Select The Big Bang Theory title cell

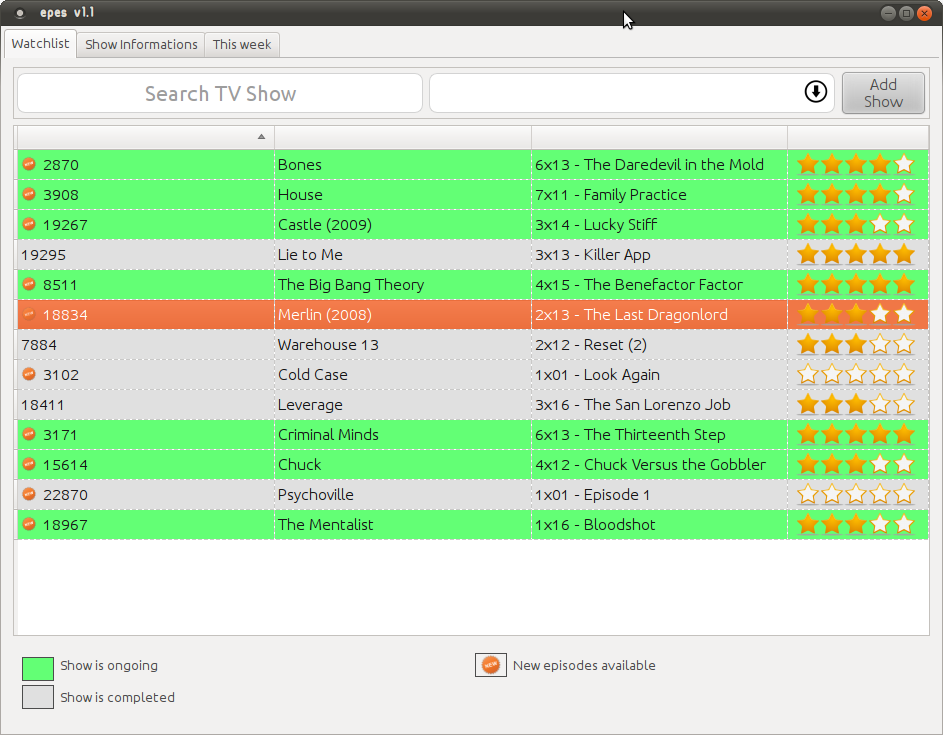[403, 284]
